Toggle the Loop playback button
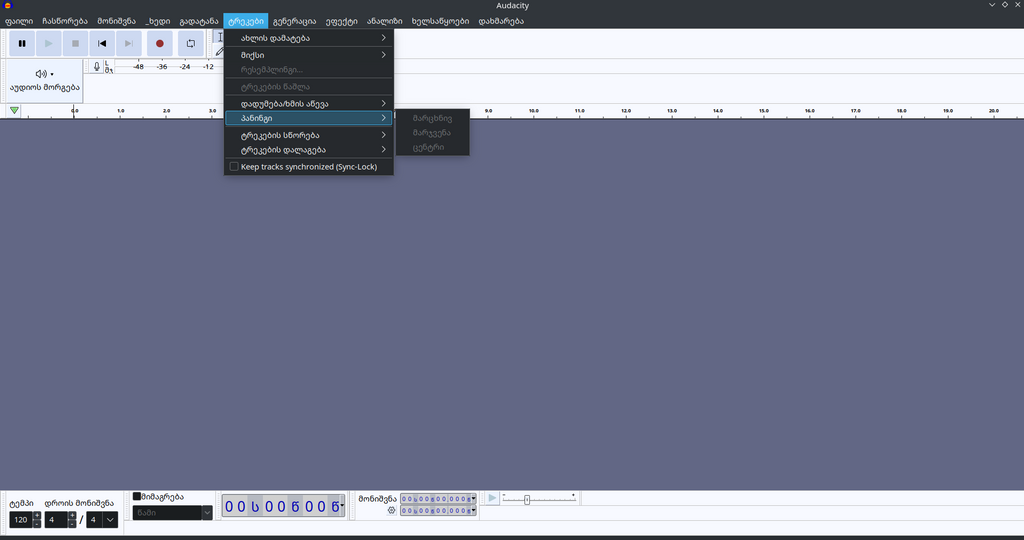 pos(191,44)
